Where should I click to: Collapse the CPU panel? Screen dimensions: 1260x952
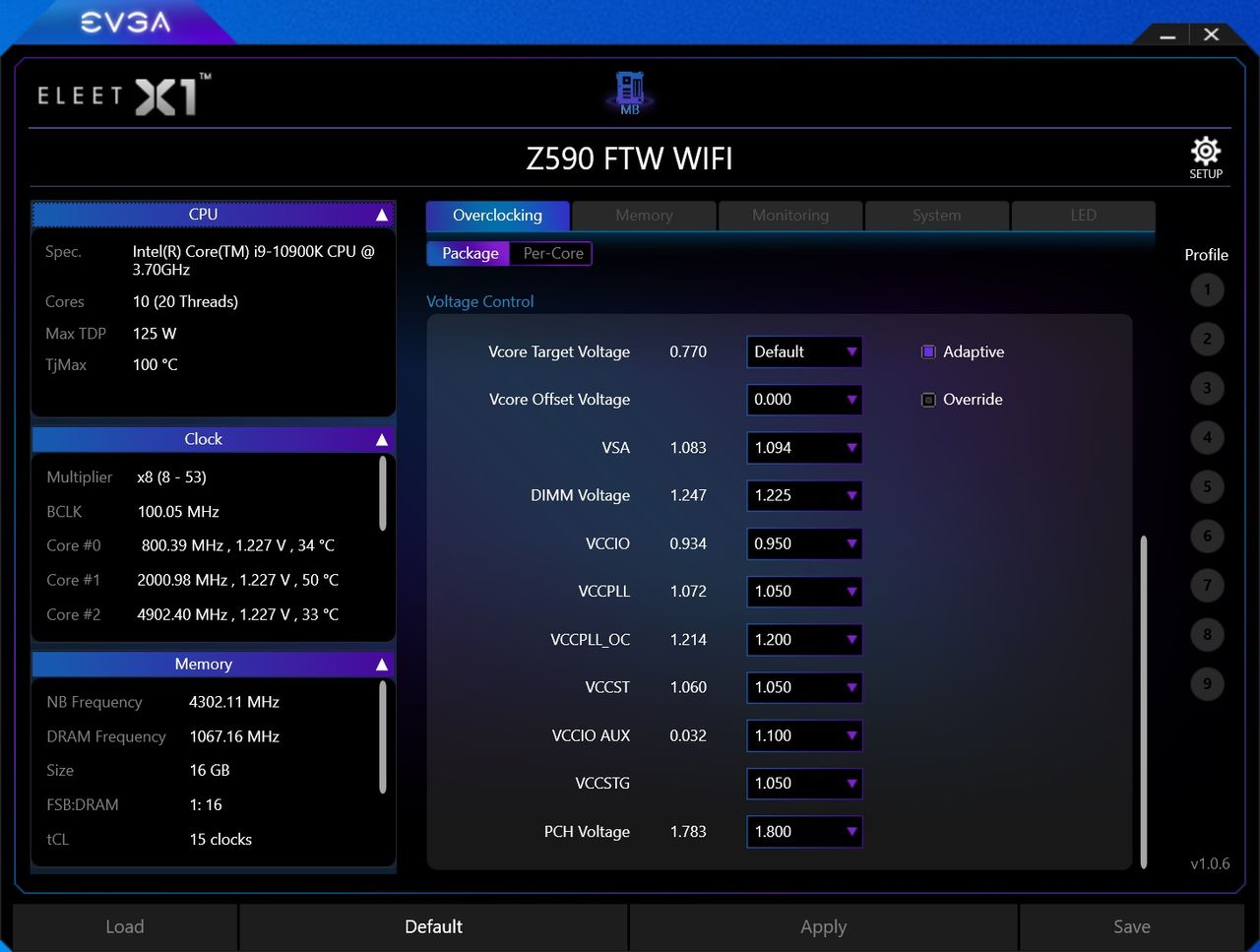[x=382, y=215]
